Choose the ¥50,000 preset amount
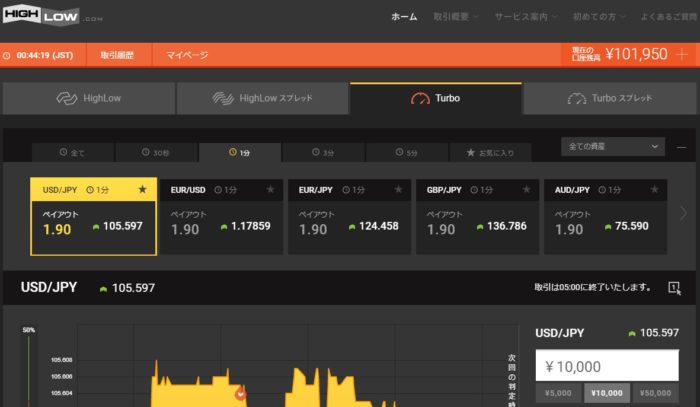 (x=655, y=393)
